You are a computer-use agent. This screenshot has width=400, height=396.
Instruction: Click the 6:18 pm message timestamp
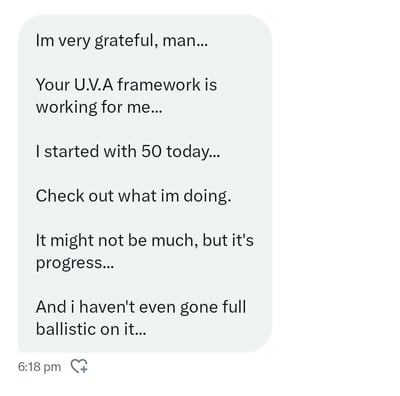click(x=39, y=367)
